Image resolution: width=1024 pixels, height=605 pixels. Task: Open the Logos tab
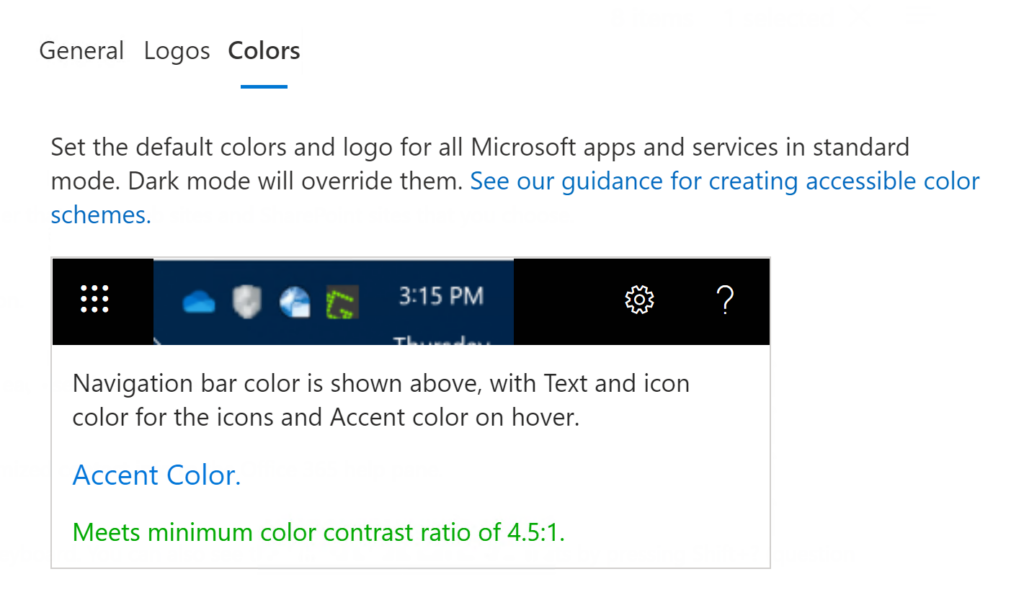click(176, 50)
